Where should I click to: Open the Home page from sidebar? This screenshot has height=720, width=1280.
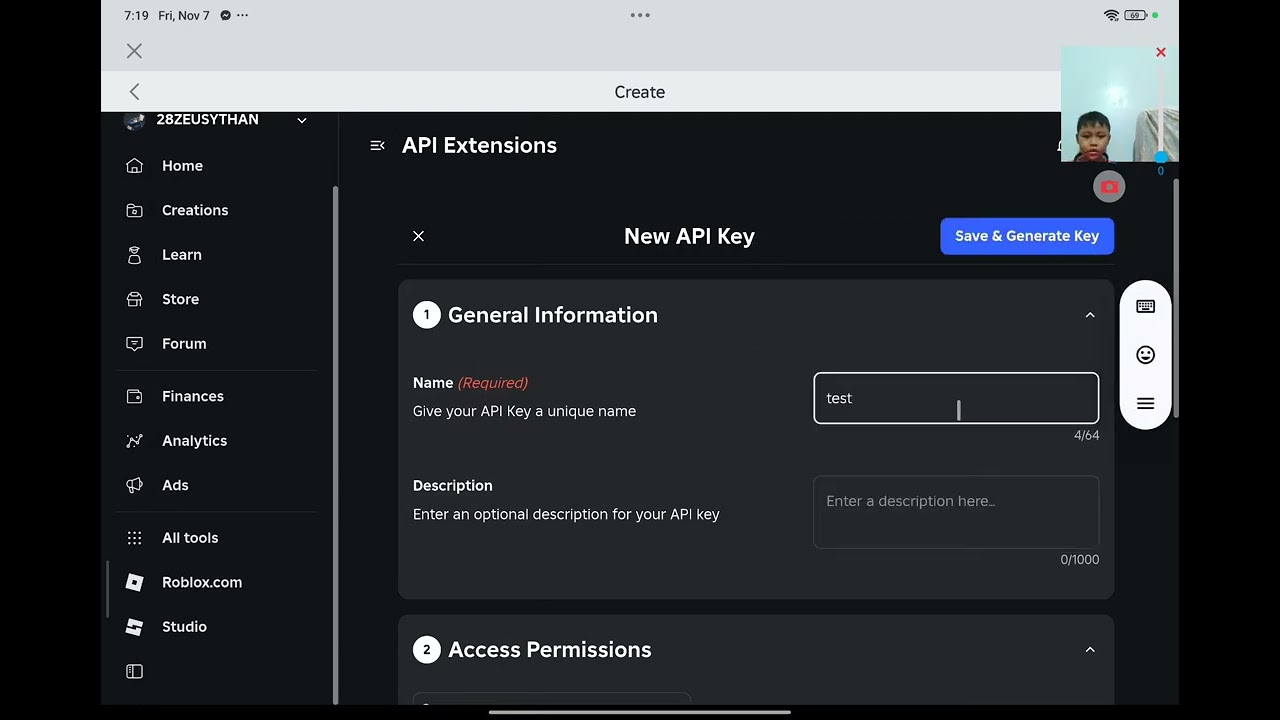[x=182, y=166]
